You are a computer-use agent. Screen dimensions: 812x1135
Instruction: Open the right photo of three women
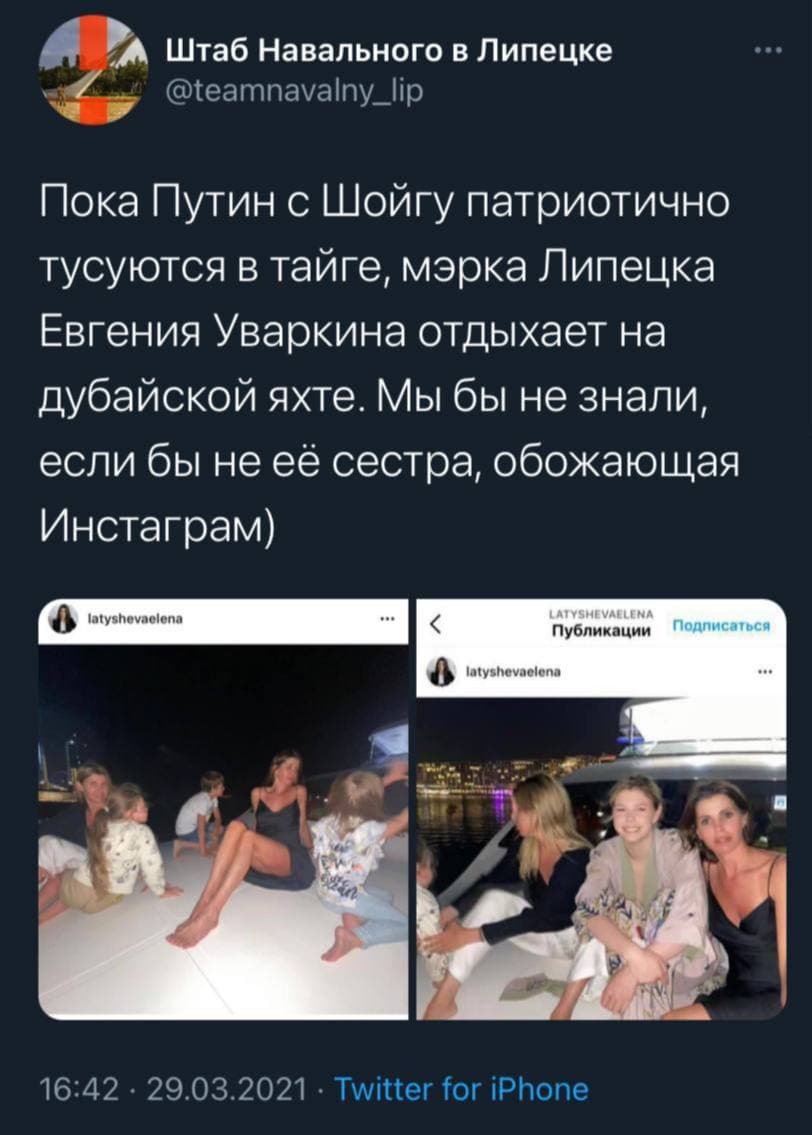[x=601, y=858]
